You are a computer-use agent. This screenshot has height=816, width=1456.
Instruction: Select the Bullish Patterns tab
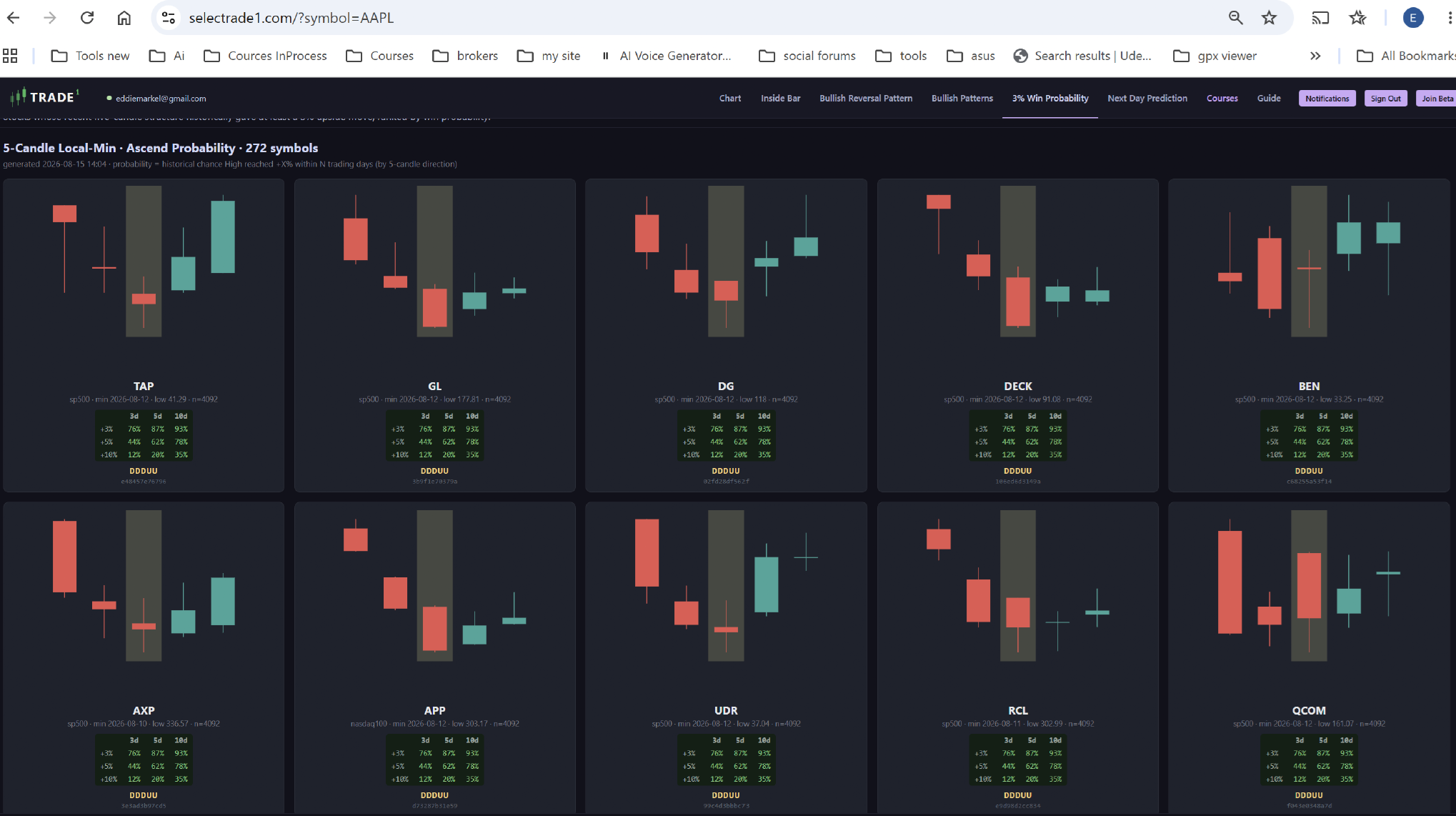[x=962, y=99]
